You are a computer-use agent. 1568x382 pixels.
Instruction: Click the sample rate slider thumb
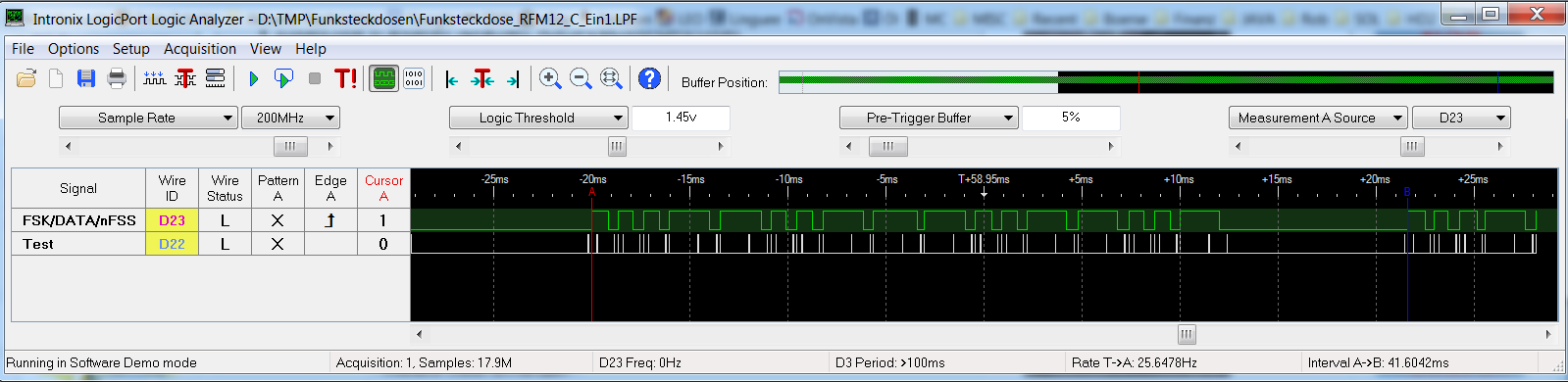pyautogui.click(x=290, y=146)
